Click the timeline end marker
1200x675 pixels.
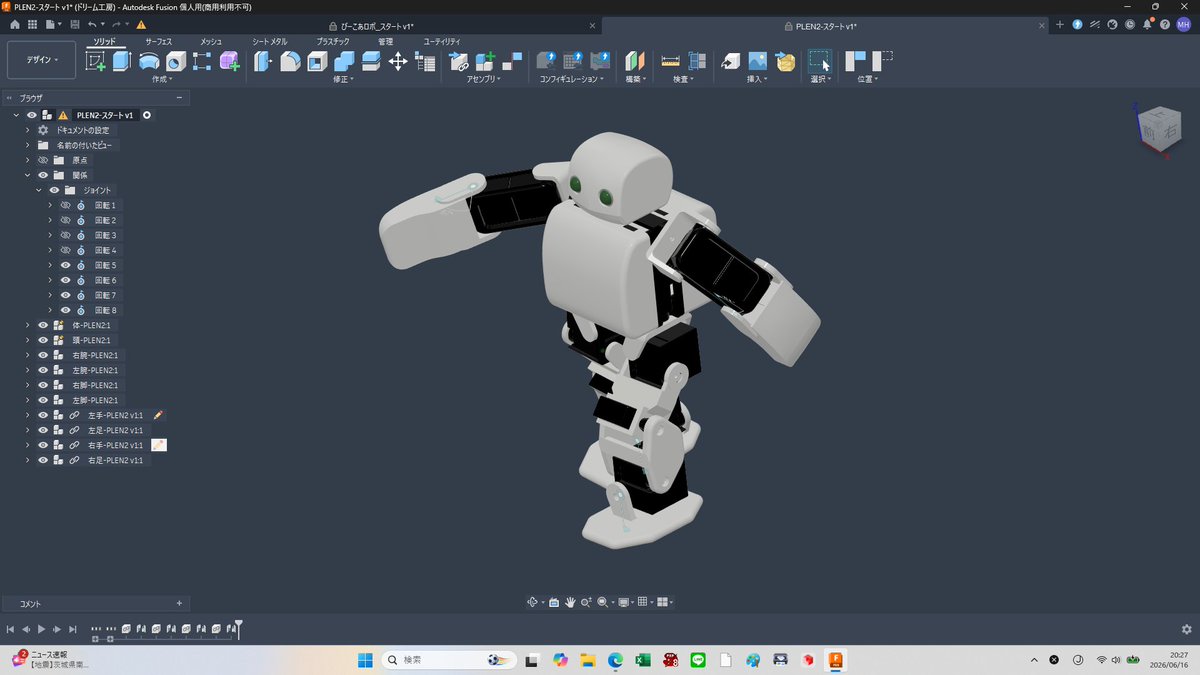point(239,628)
